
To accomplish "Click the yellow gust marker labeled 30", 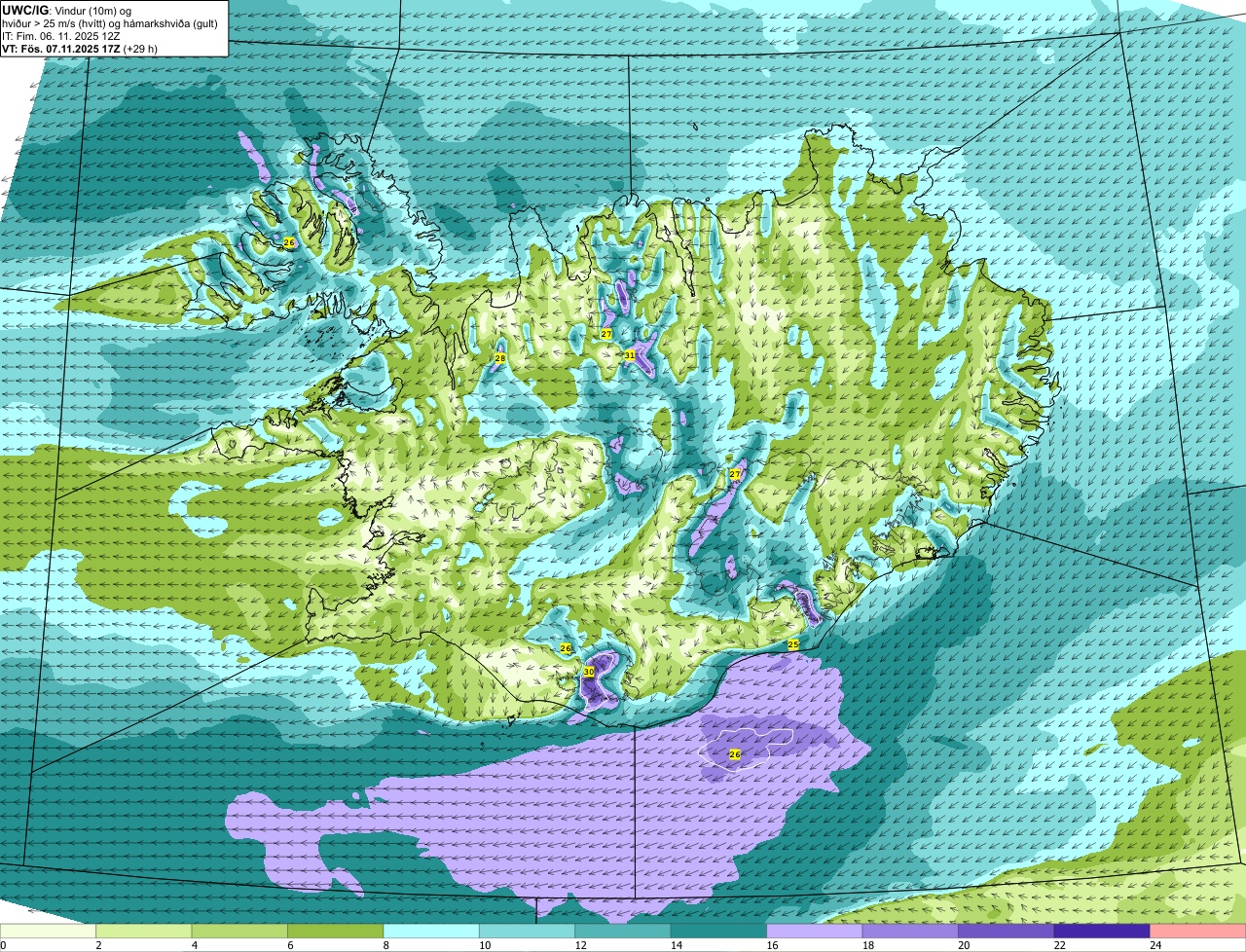I will (x=589, y=672).
